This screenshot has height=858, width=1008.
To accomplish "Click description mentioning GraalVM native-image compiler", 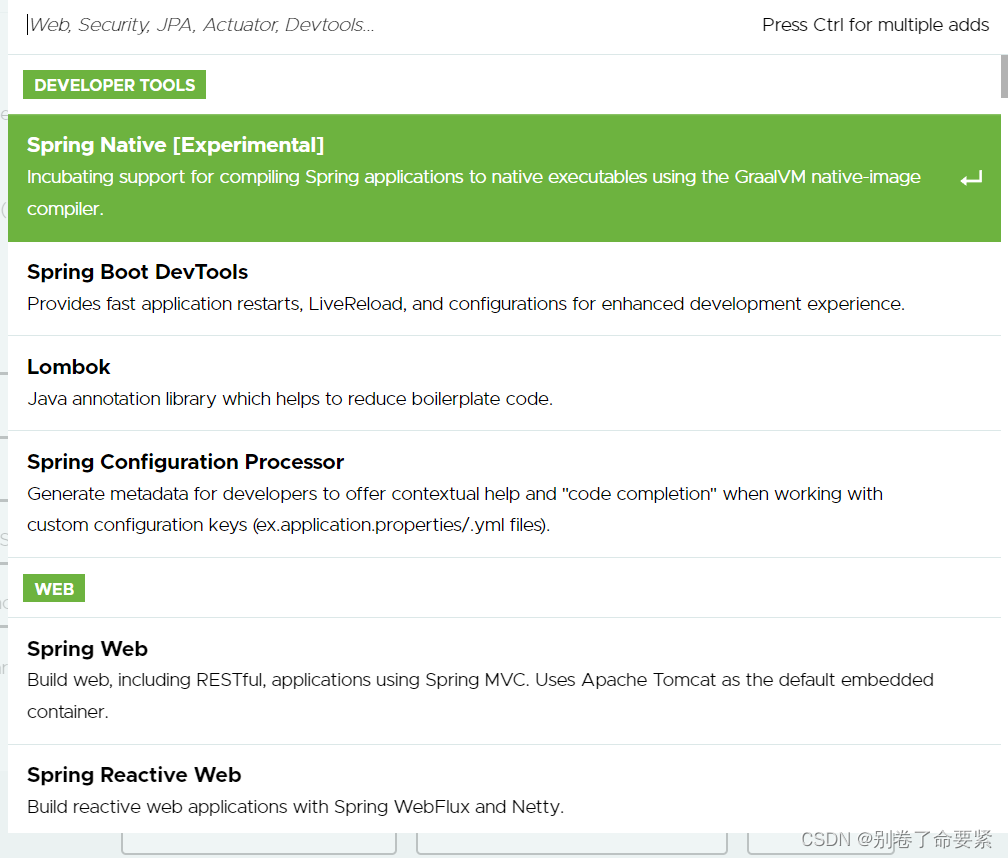I will point(474,193).
